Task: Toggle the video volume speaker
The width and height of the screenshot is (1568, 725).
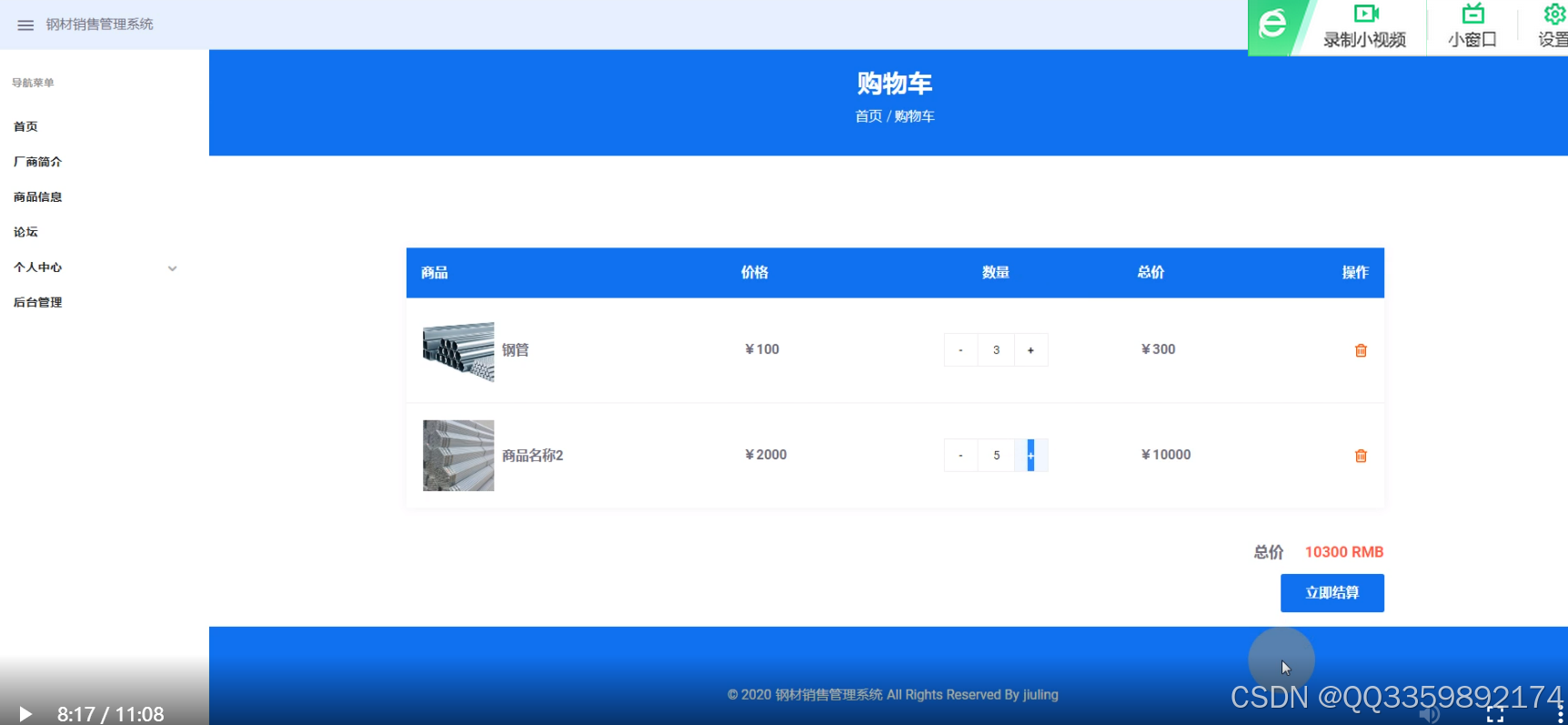Action: [x=1430, y=715]
